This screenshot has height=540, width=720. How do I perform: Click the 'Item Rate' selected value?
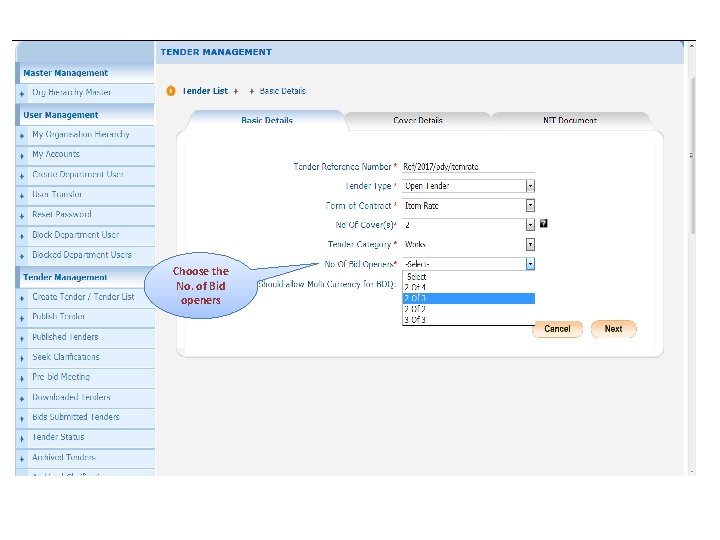[422, 206]
